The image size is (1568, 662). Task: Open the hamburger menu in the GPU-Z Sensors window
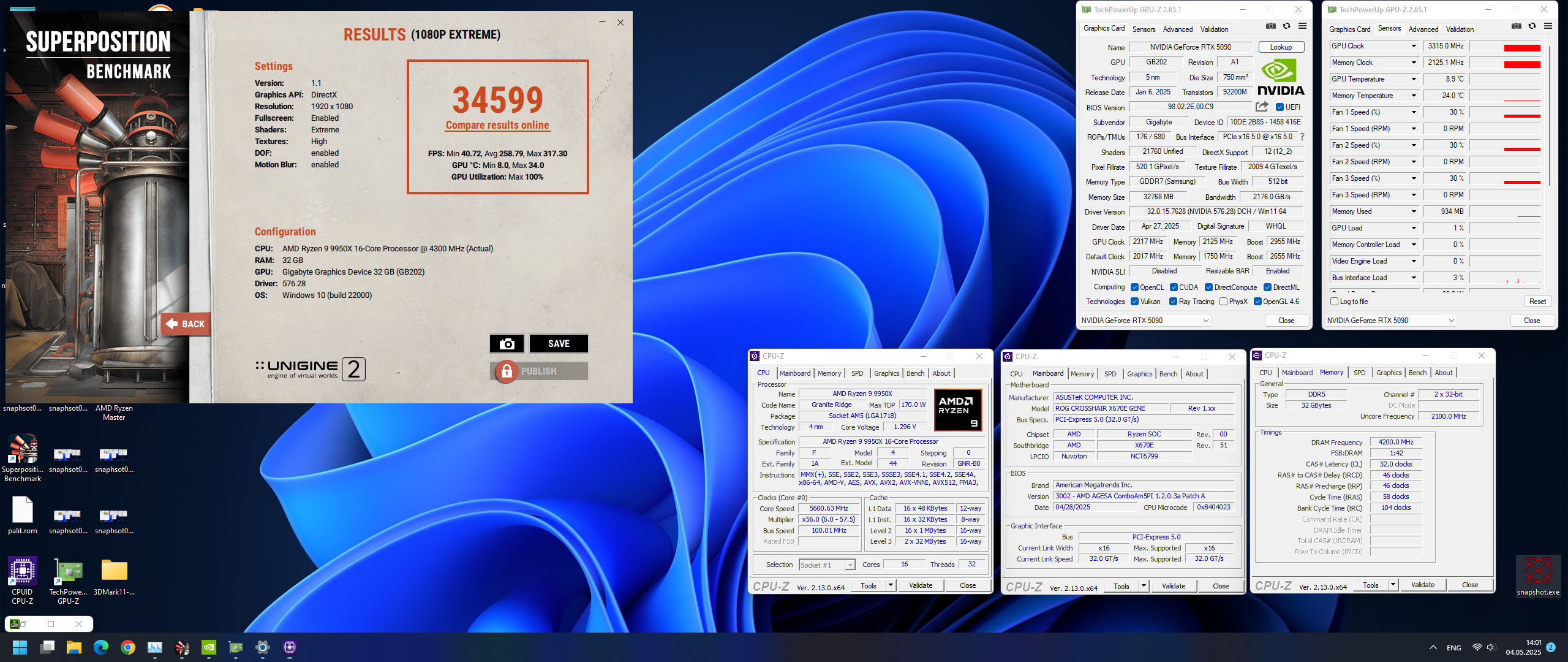click(1548, 26)
